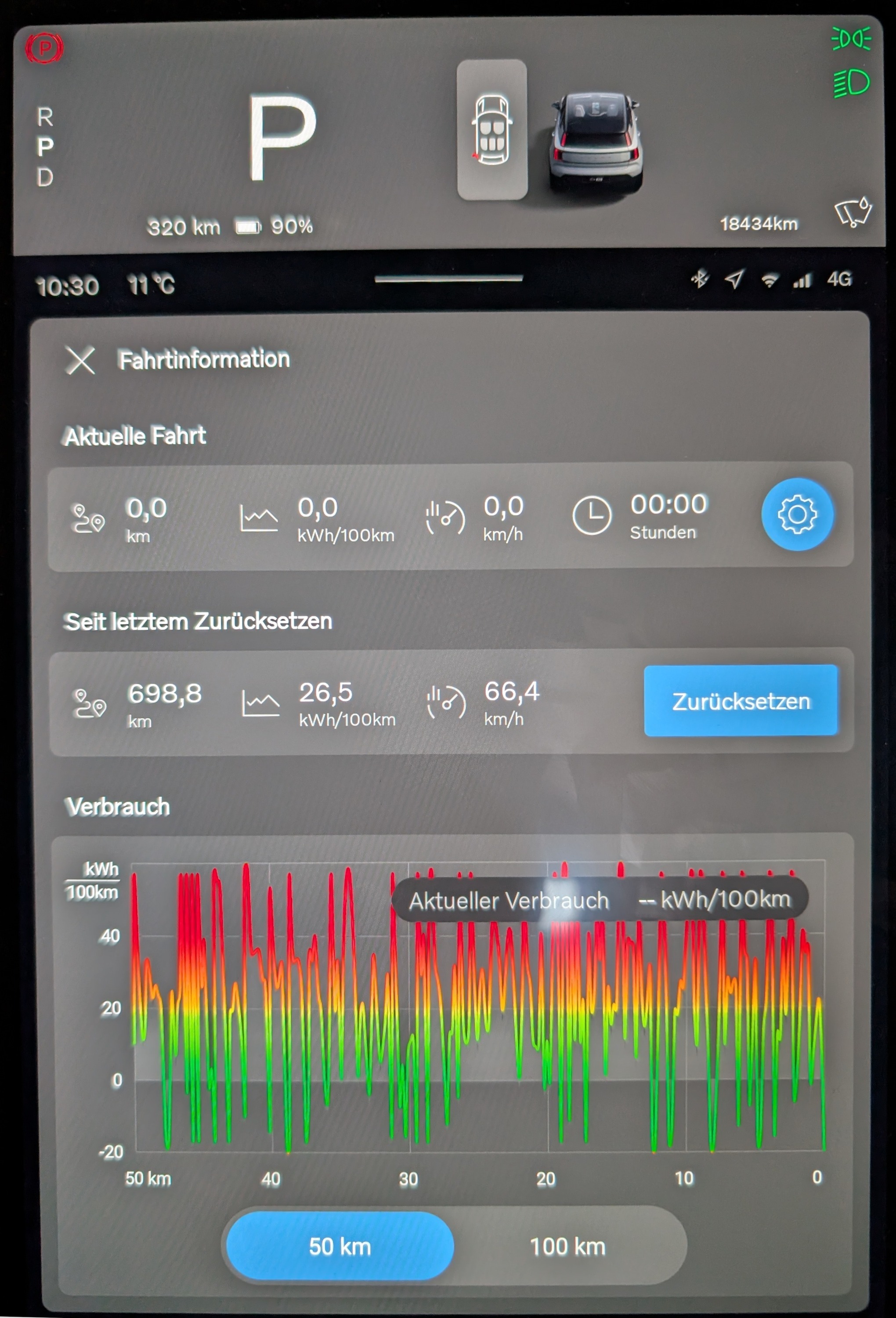Click the red parking brake indicator icon
This screenshot has height=1318, width=896.
(x=44, y=47)
